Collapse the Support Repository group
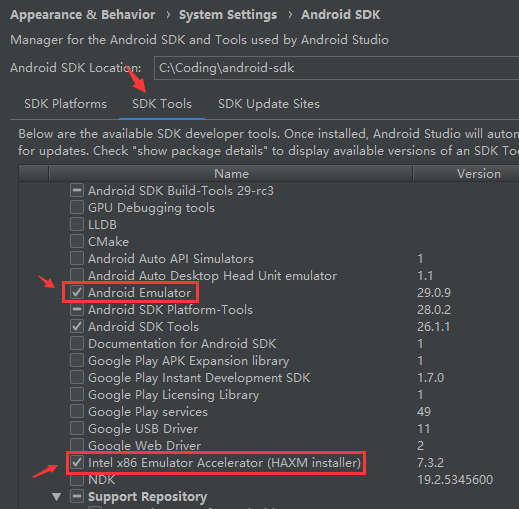The height and width of the screenshot is (509, 519). pyautogui.click(x=57, y=497)
